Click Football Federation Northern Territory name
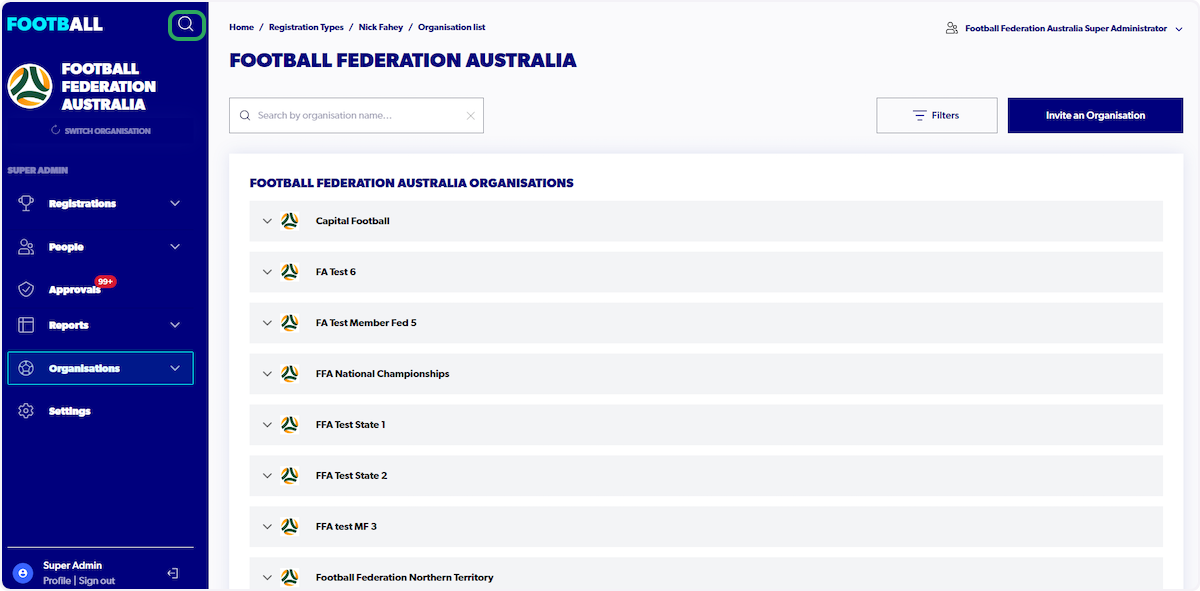The height and width of the screenshot is (591, 1200). click(405, 578)
